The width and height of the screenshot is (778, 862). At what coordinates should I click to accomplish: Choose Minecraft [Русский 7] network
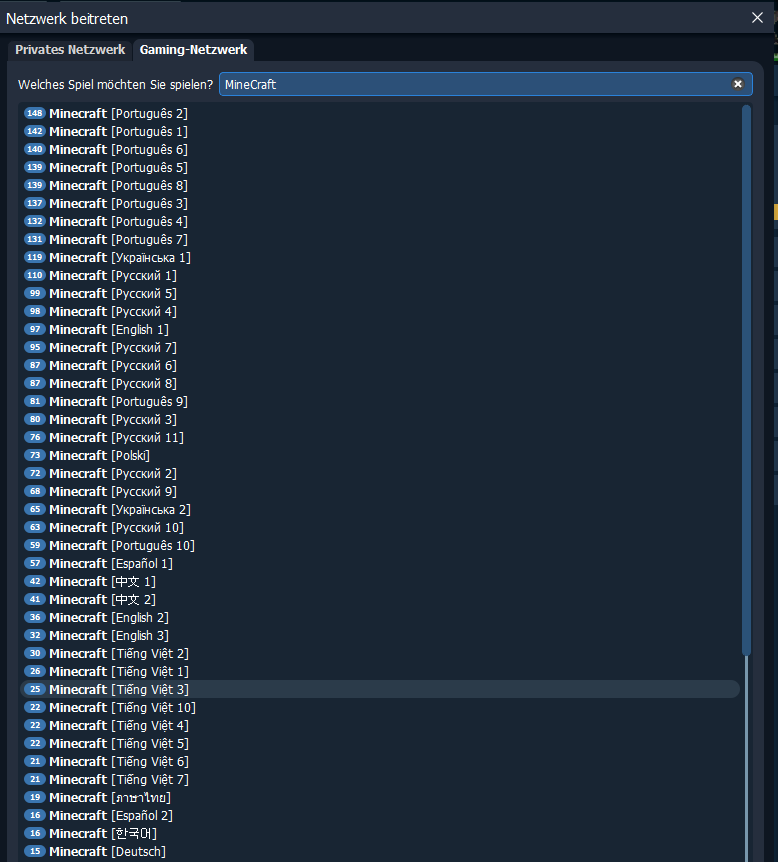tap(380, 347)
